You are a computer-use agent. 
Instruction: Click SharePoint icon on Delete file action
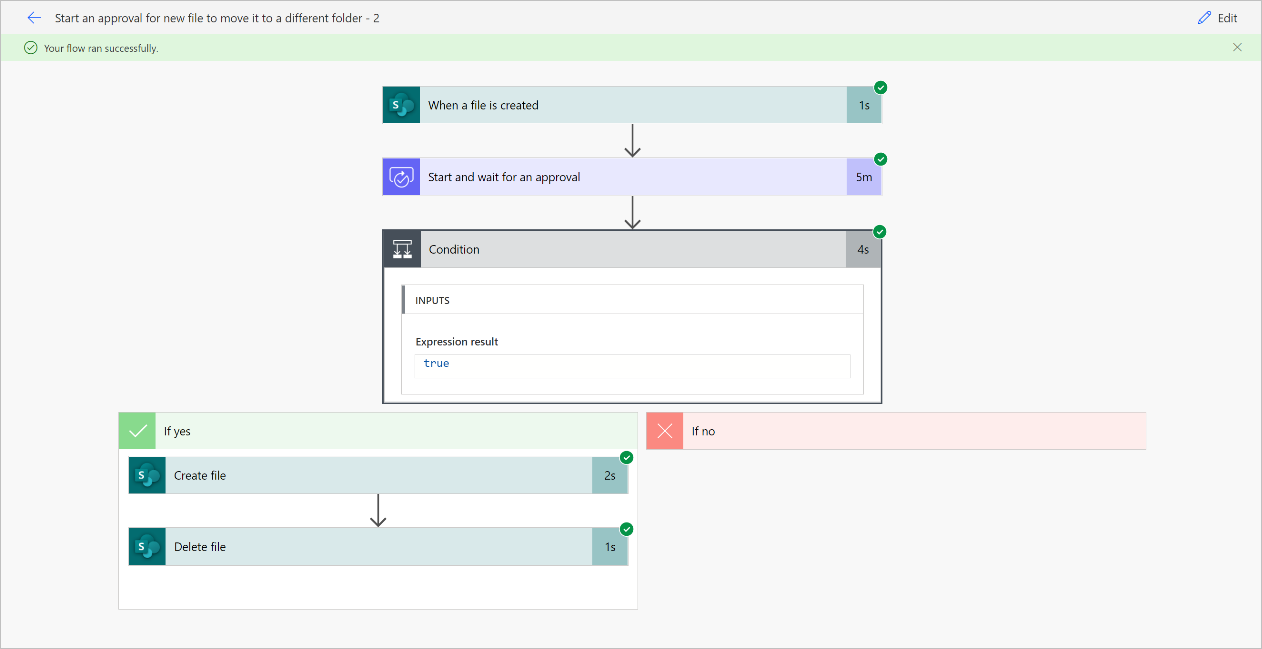pos(147,547)
